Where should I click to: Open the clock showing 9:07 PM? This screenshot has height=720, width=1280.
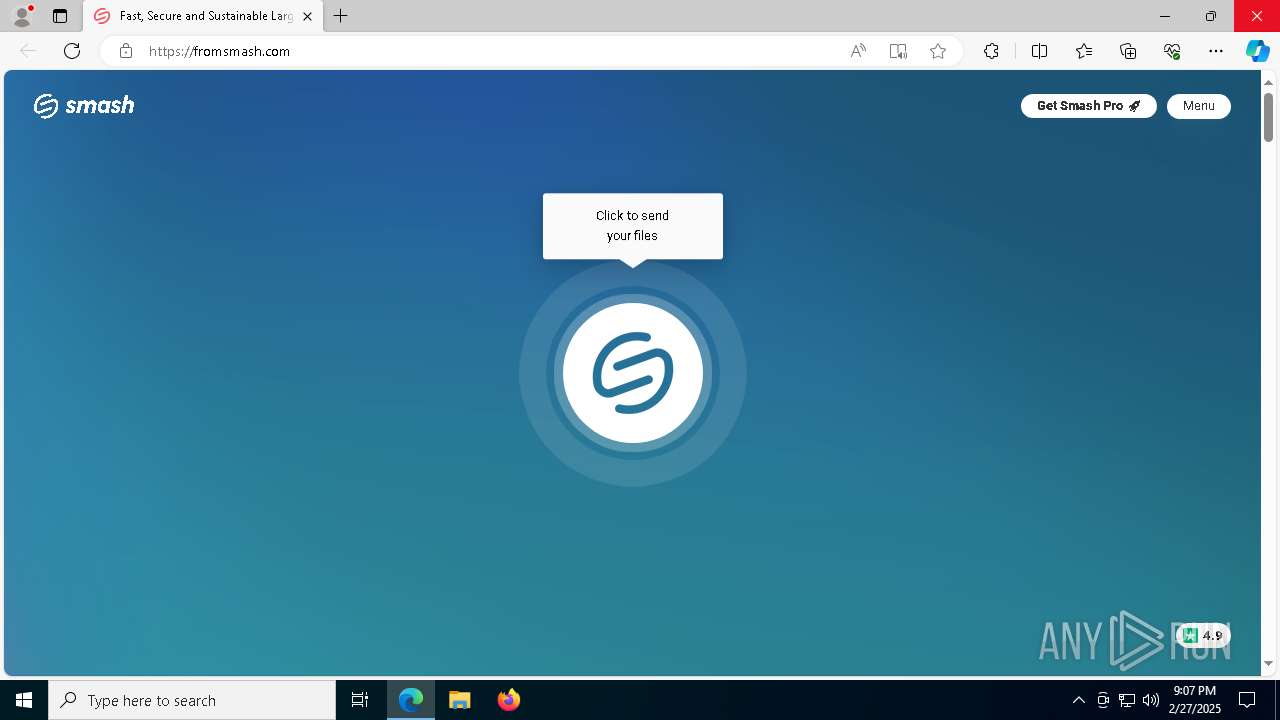coord(1195,700)
